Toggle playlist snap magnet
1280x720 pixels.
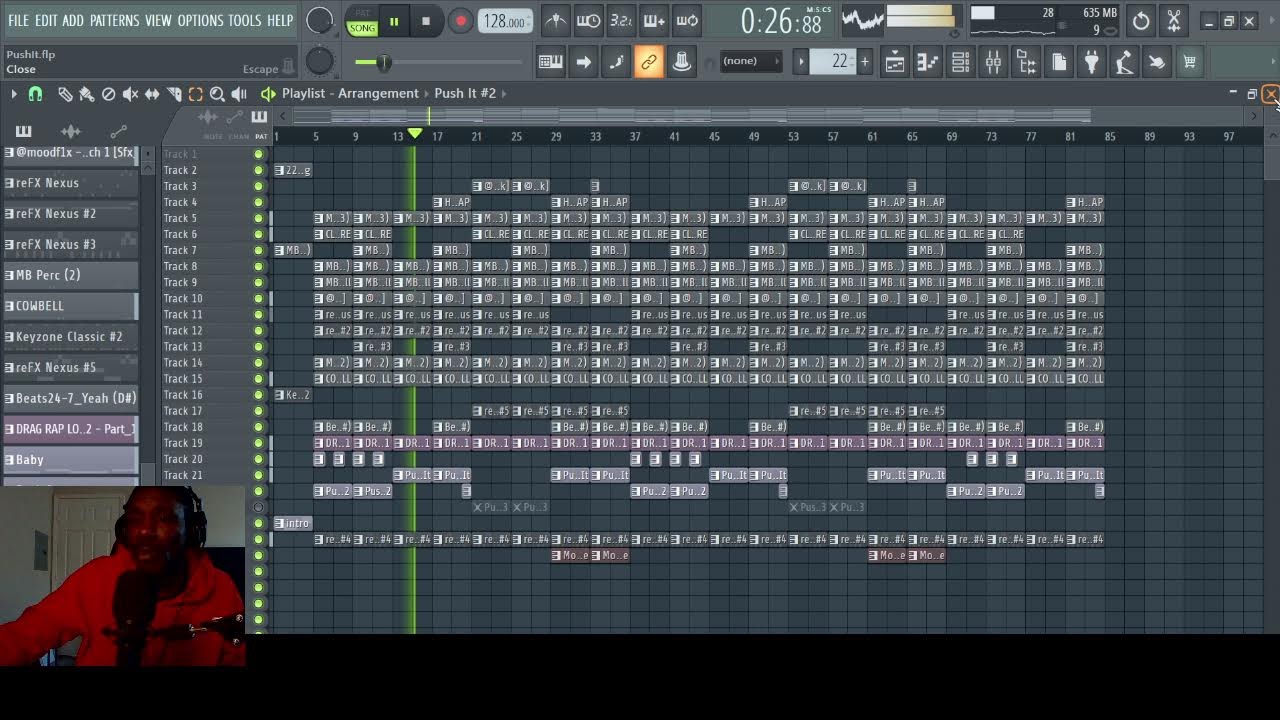35,94
